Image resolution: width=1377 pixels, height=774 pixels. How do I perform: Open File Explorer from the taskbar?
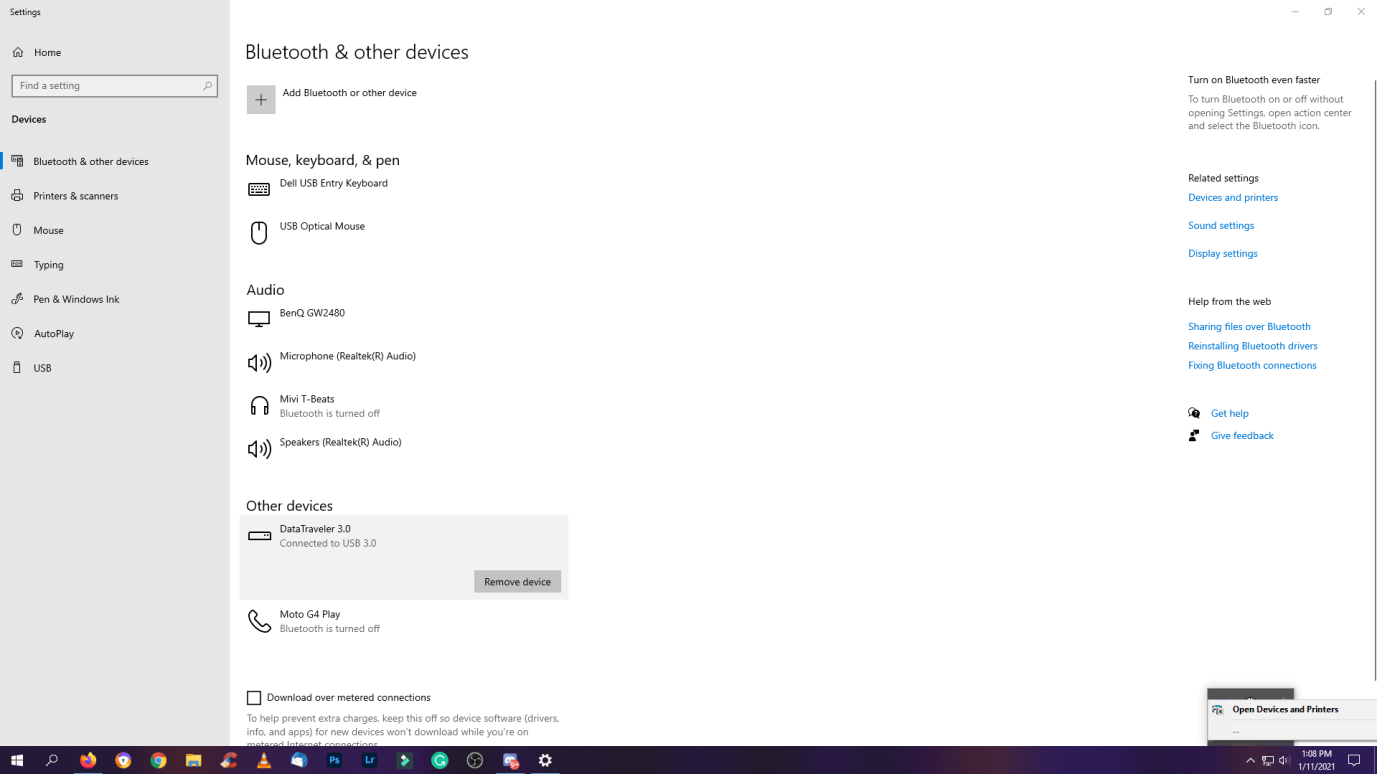pos(193,761)
